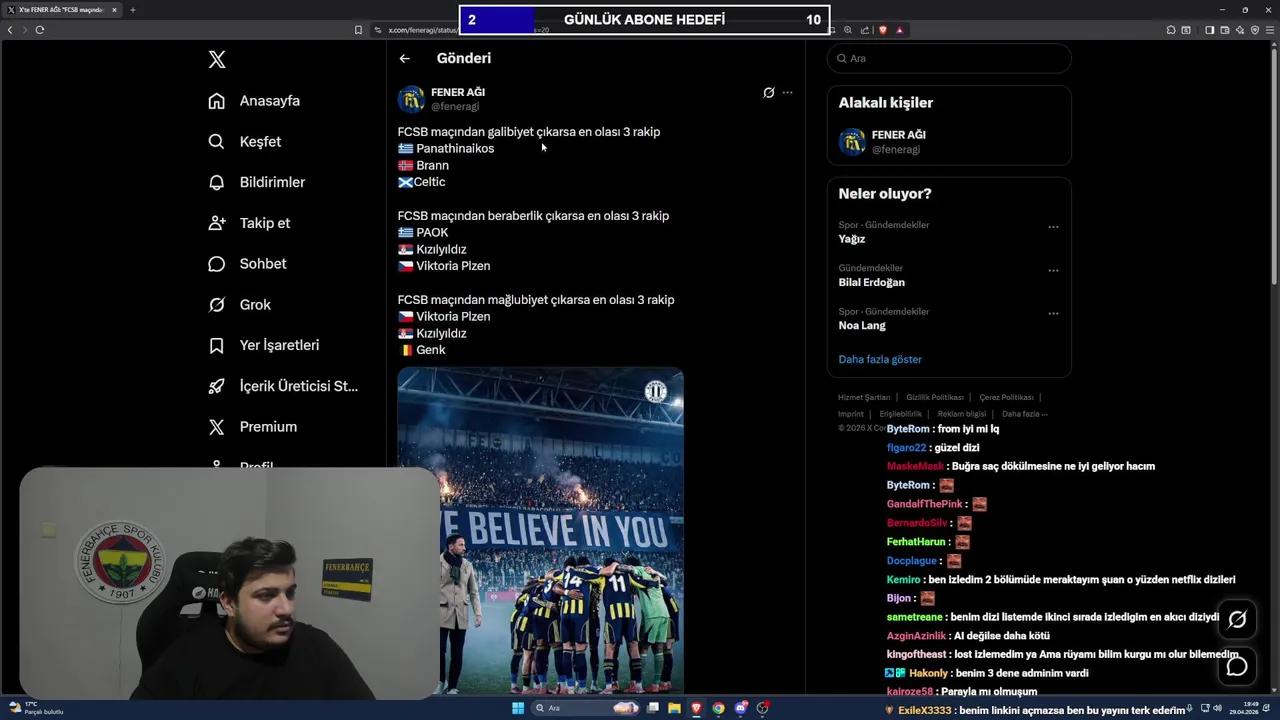1280x720 pixels.
Task: Open Erişilebilirlik footer link
Action: 901,414
